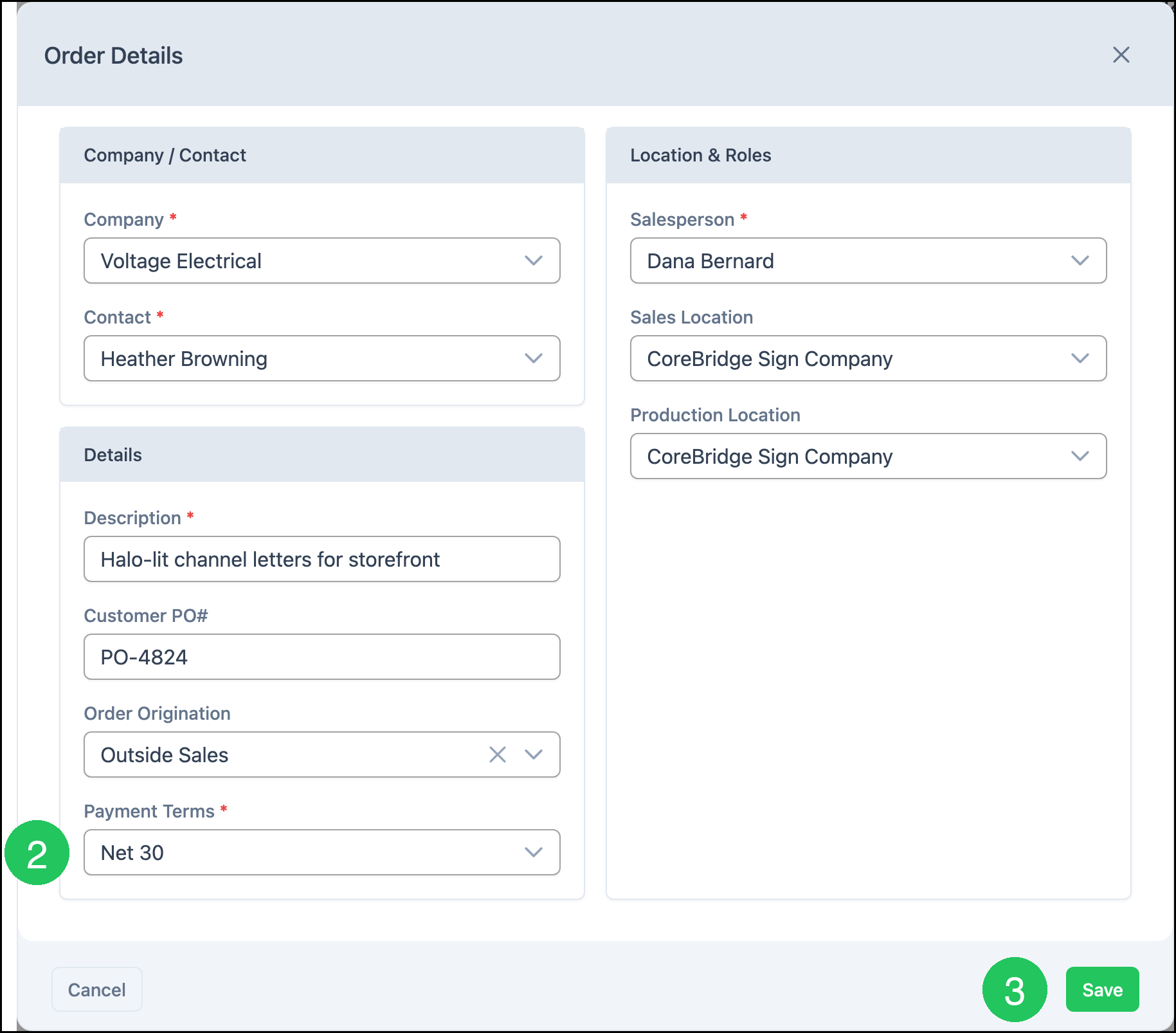Clear the Outside Sales selection
1176x1033 pixels.
(498, 754)
